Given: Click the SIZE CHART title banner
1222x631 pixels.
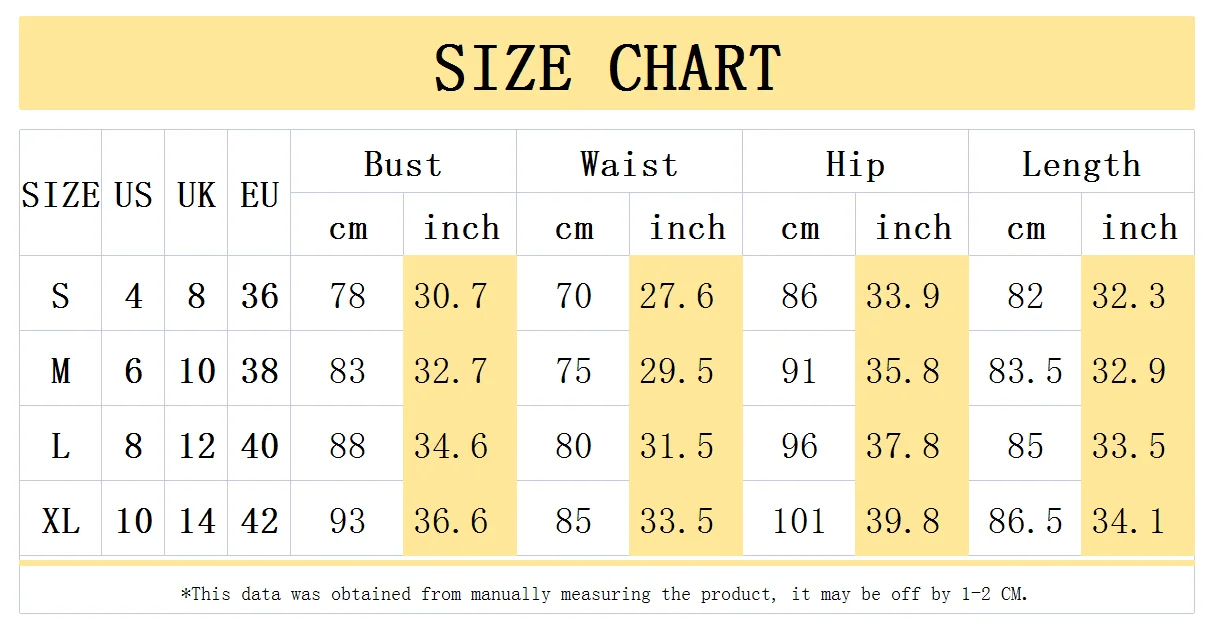Looking at the screenshot, I should point(606,63).
